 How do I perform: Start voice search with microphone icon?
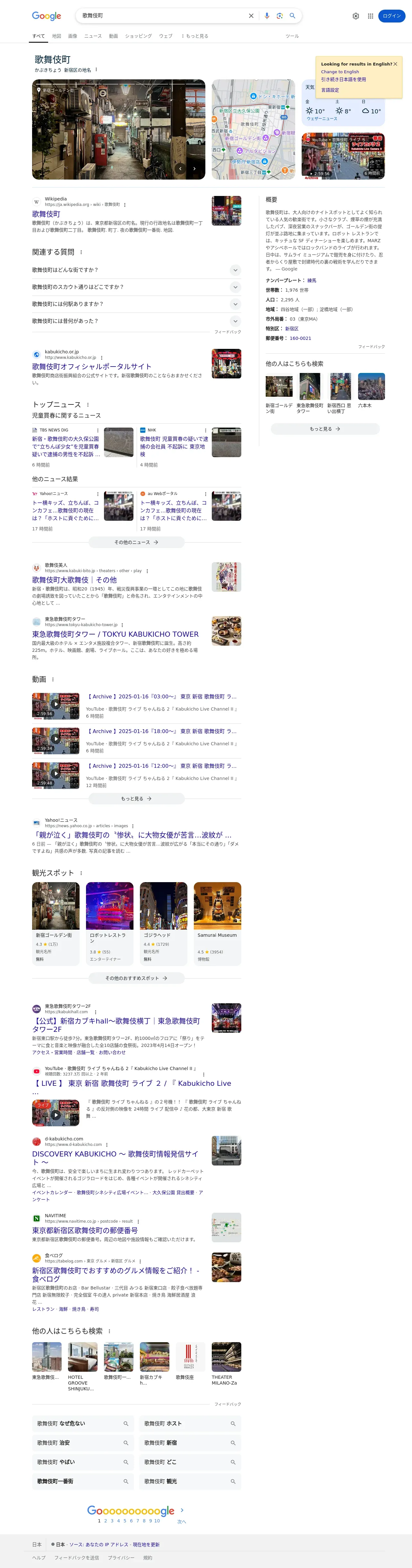(x=267, y=16)
